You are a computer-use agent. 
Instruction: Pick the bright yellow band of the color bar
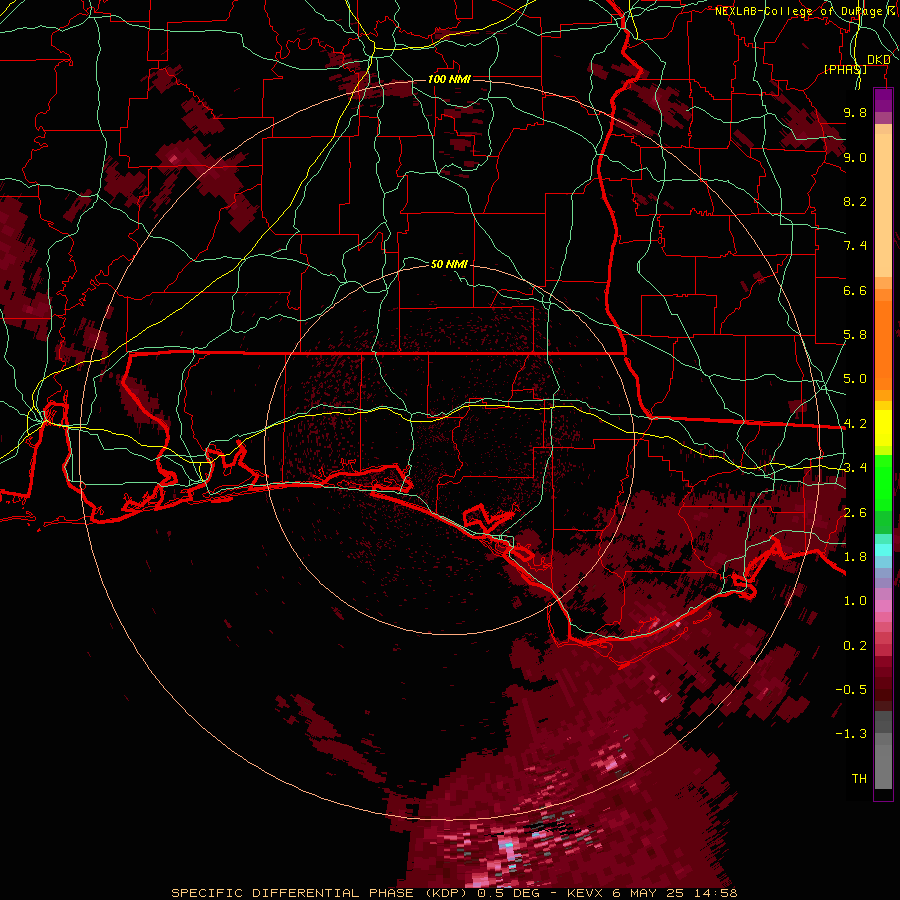click(883, 428)
